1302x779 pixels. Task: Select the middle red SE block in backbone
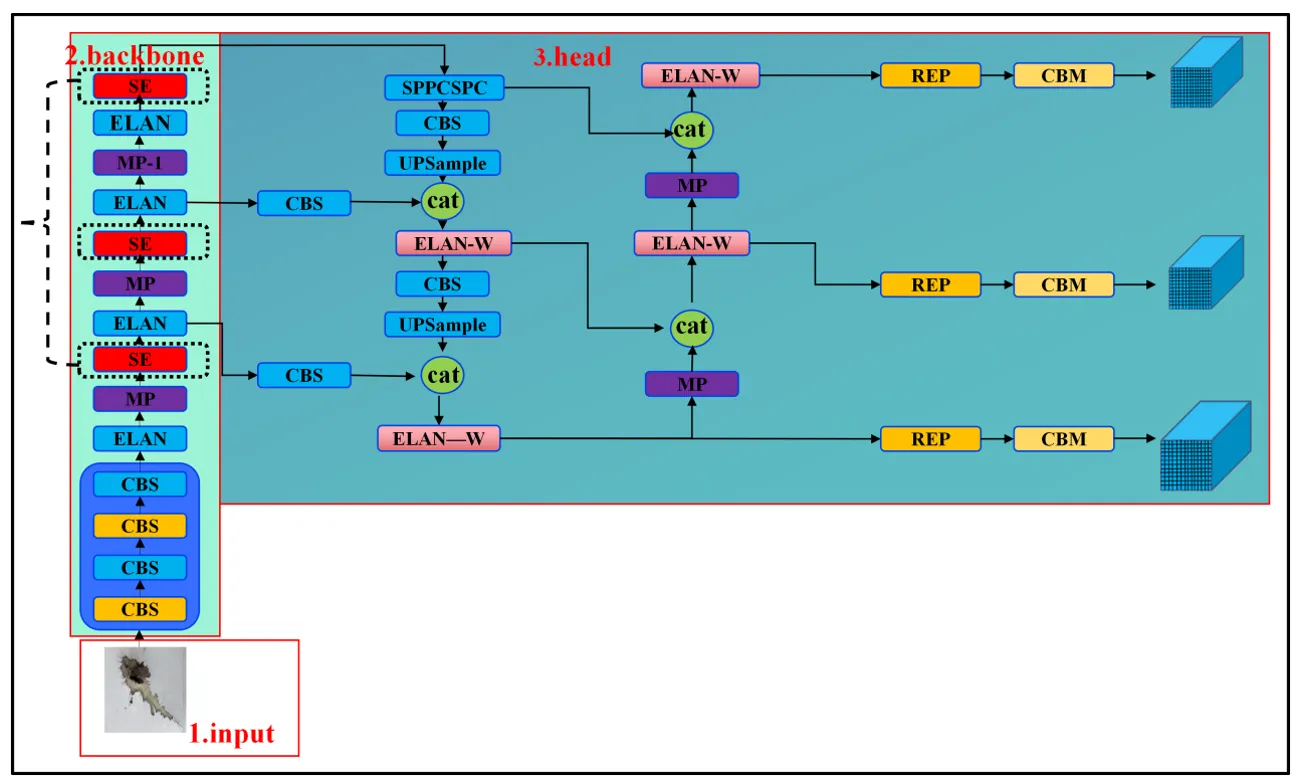click(140, 243)
